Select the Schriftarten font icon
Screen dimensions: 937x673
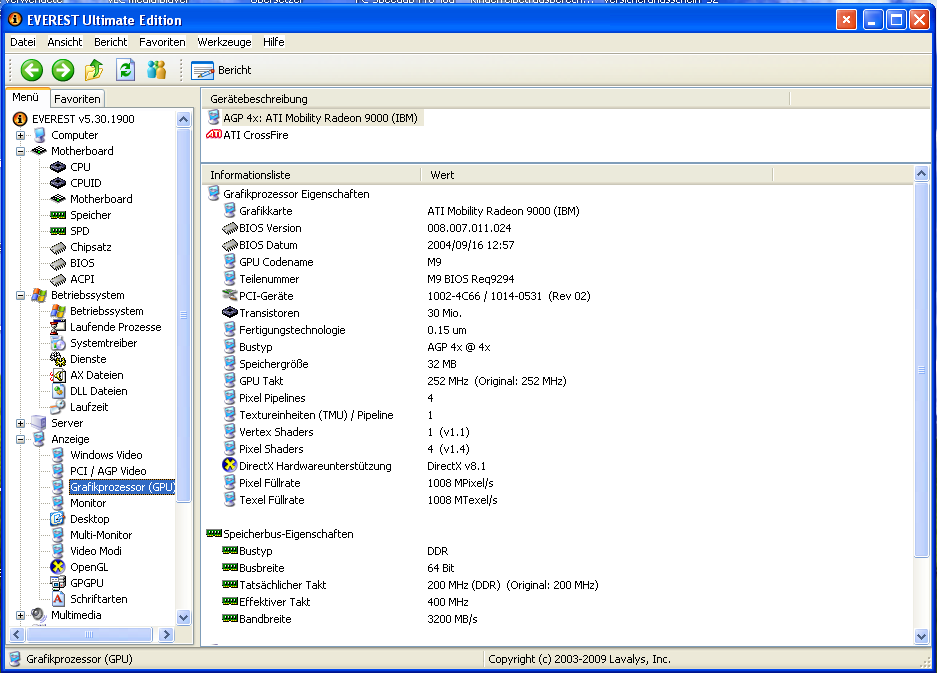point(58,599)
